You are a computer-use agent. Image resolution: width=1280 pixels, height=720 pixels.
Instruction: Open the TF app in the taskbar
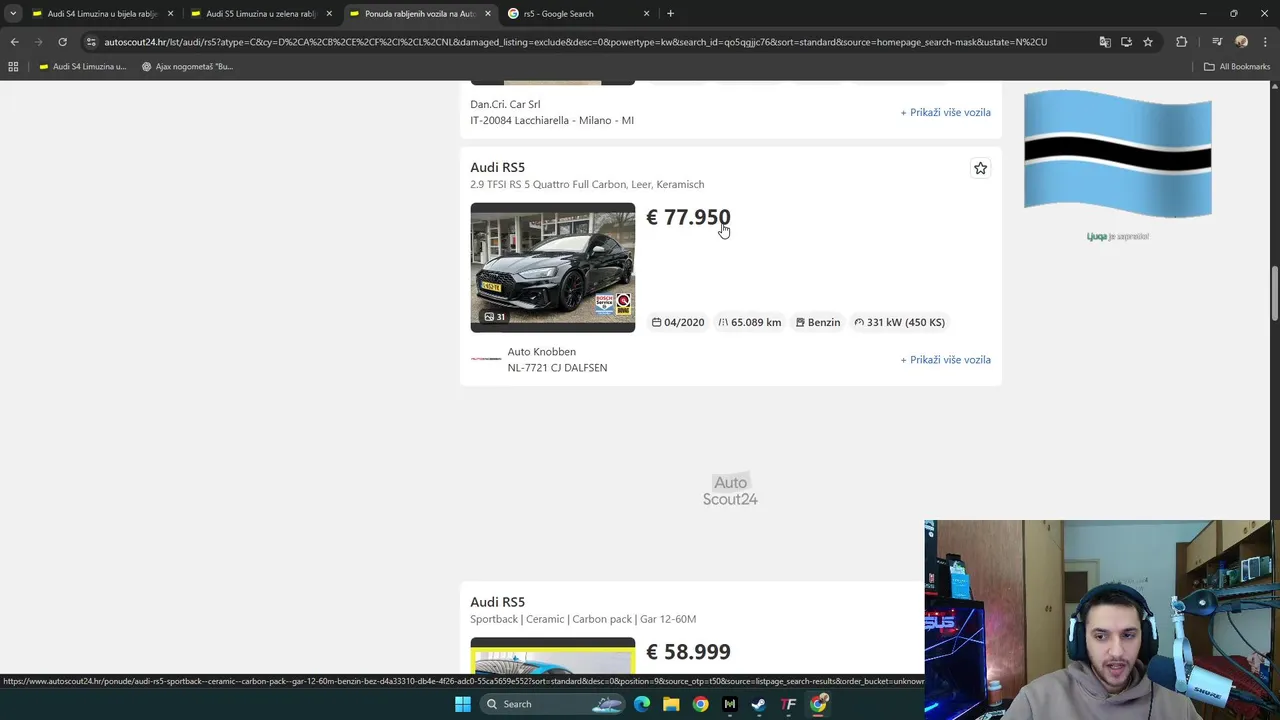pyautogui.click(x=788, y=704)
